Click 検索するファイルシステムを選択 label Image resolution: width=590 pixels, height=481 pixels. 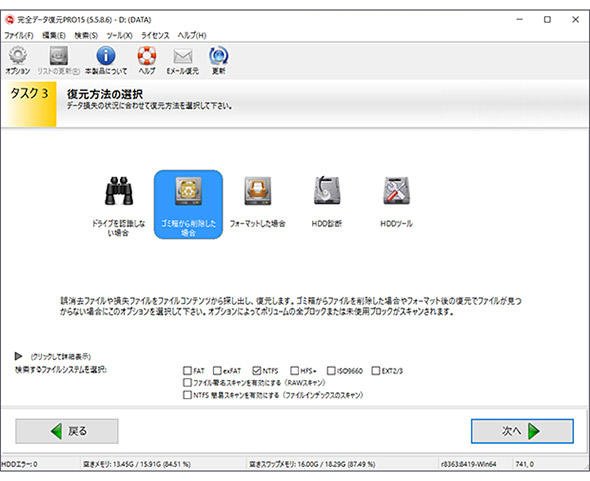click(x=61, y=370)
